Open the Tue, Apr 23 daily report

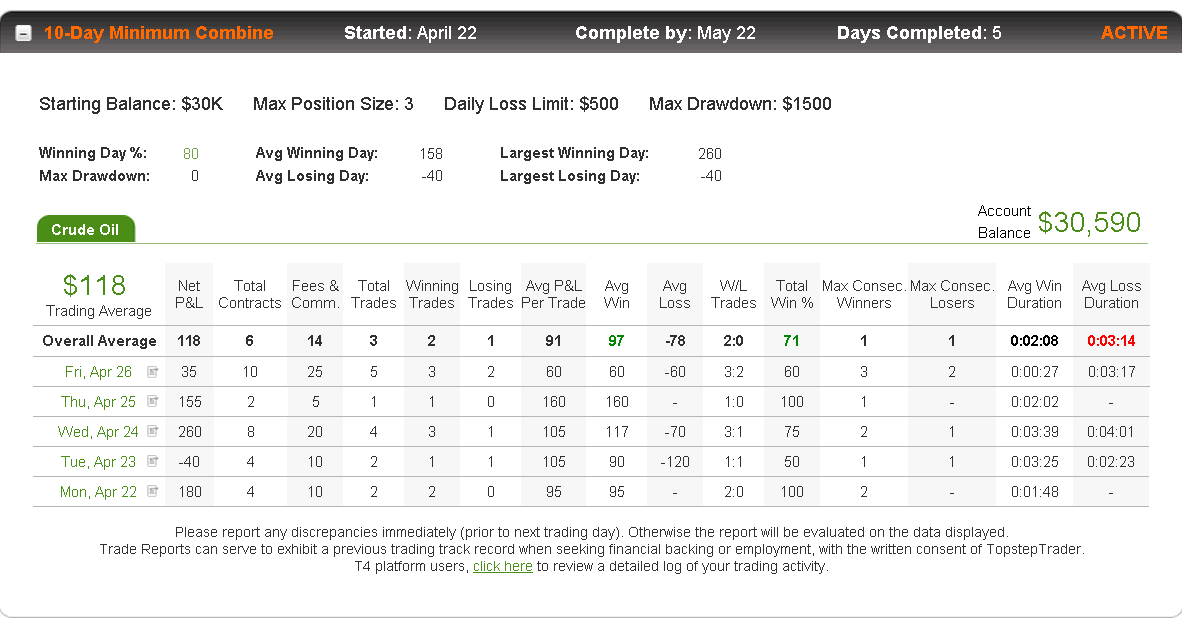98,461
